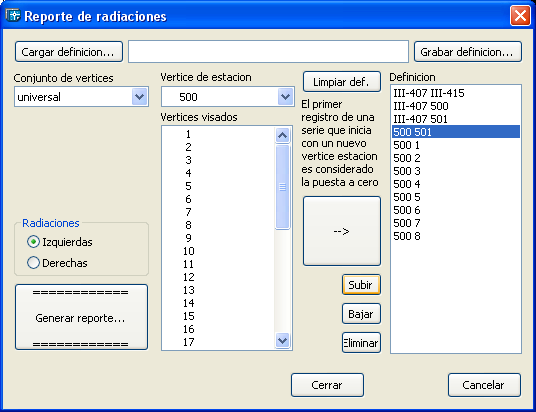Click the Cerrar button

click(327, 385)
